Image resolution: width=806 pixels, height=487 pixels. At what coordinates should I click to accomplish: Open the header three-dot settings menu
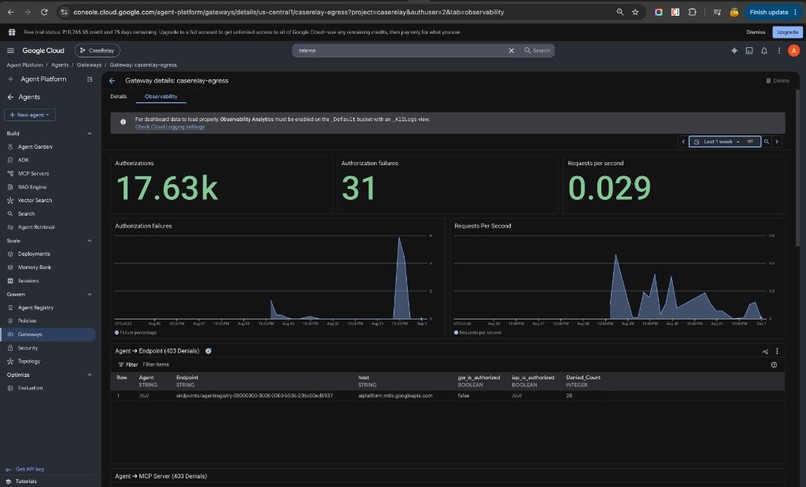pyautogui.click(x=779, y=50)
